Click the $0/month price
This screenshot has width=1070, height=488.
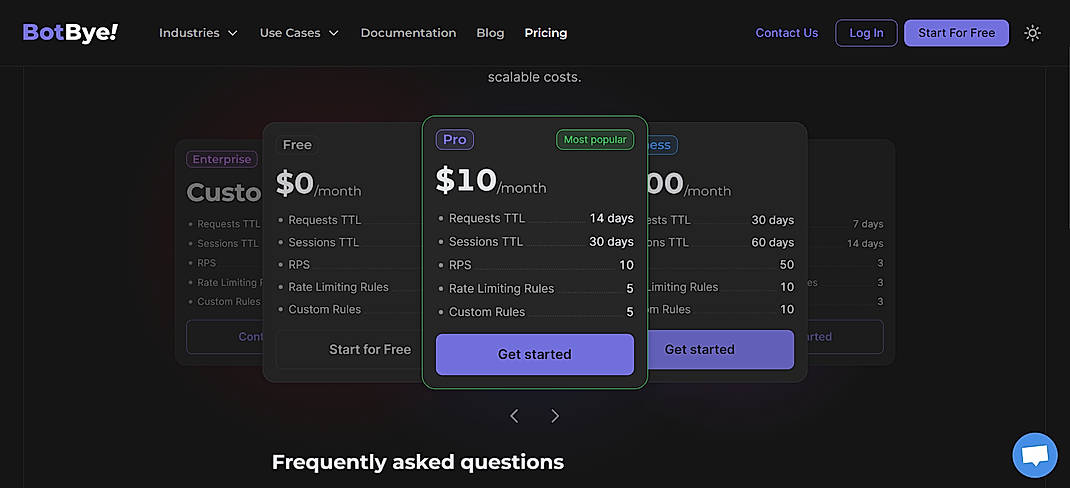point(318,184)
